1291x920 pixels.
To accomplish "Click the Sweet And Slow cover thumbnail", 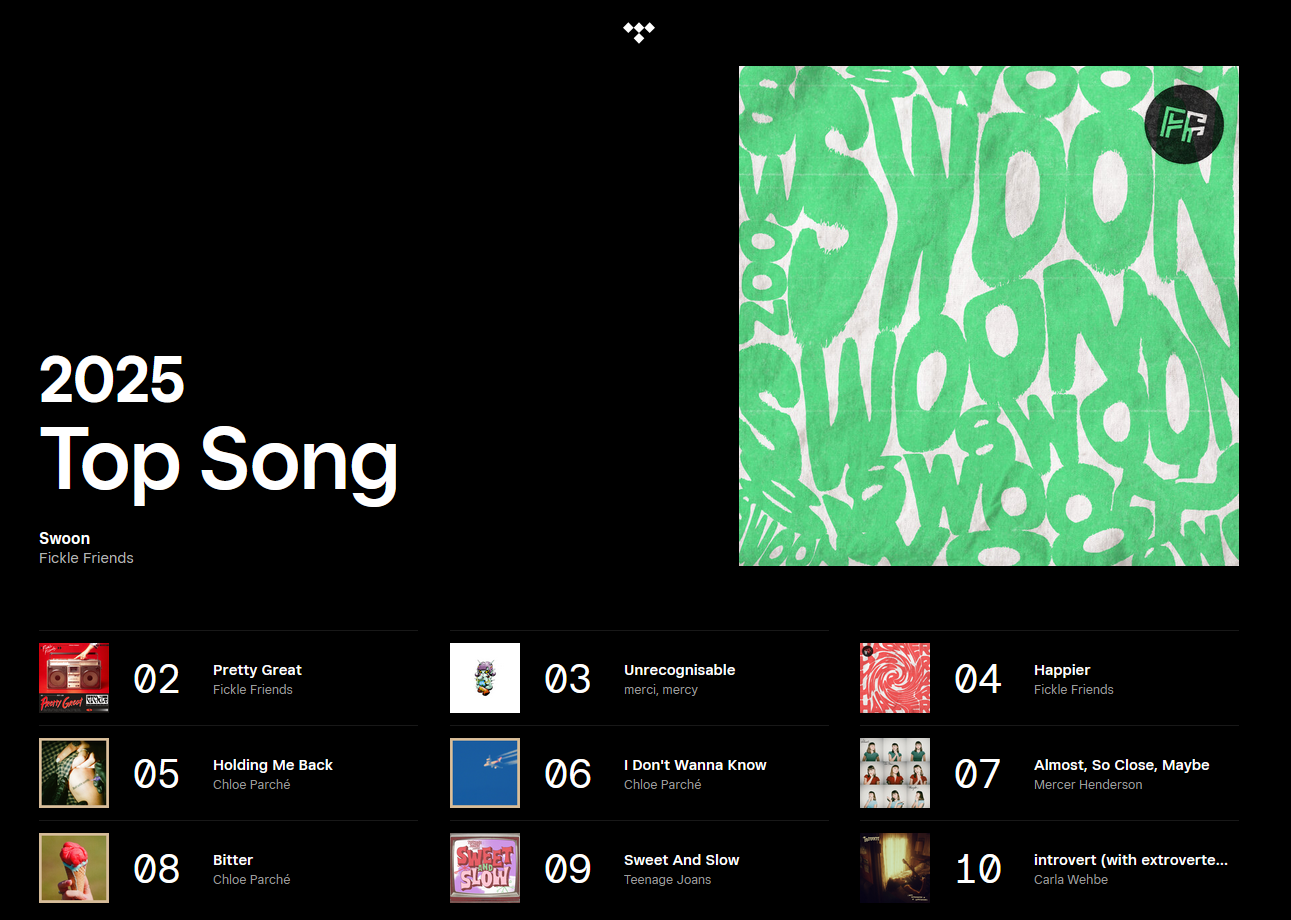I will (x=485, y=868).
